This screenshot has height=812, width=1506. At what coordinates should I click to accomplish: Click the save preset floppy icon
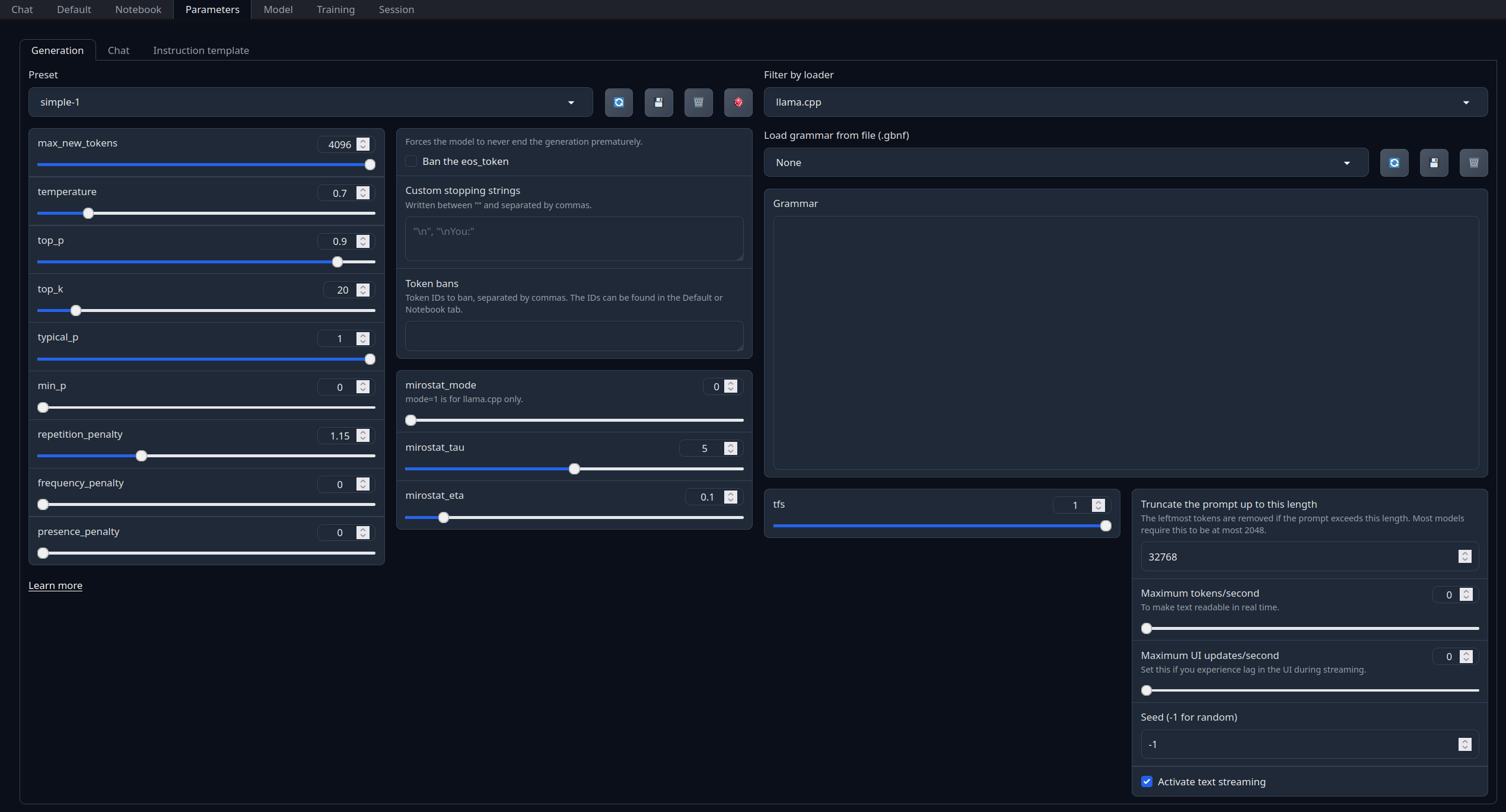click(658, 103)
